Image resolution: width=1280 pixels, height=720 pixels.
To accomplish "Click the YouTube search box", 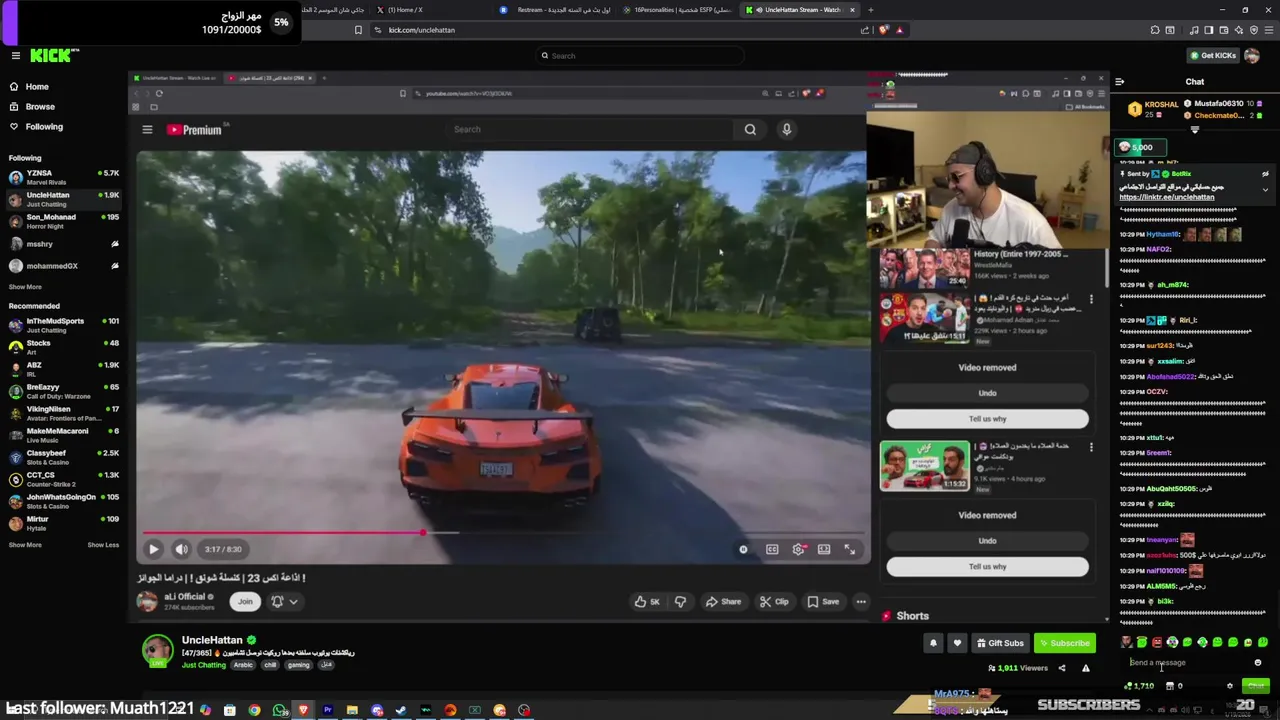I will pos(590,130).
